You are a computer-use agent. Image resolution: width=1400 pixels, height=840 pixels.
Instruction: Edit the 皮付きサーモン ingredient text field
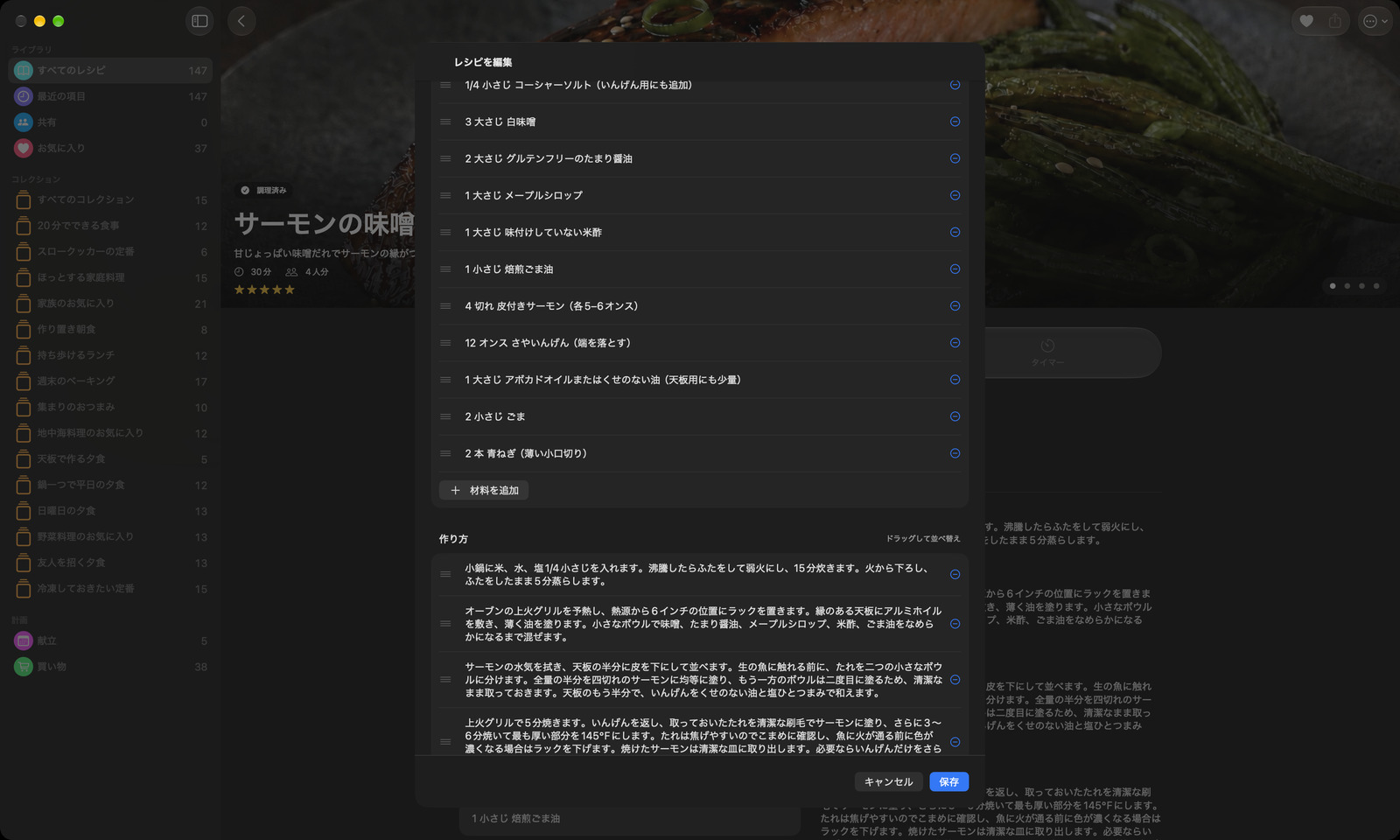point(700,306)
